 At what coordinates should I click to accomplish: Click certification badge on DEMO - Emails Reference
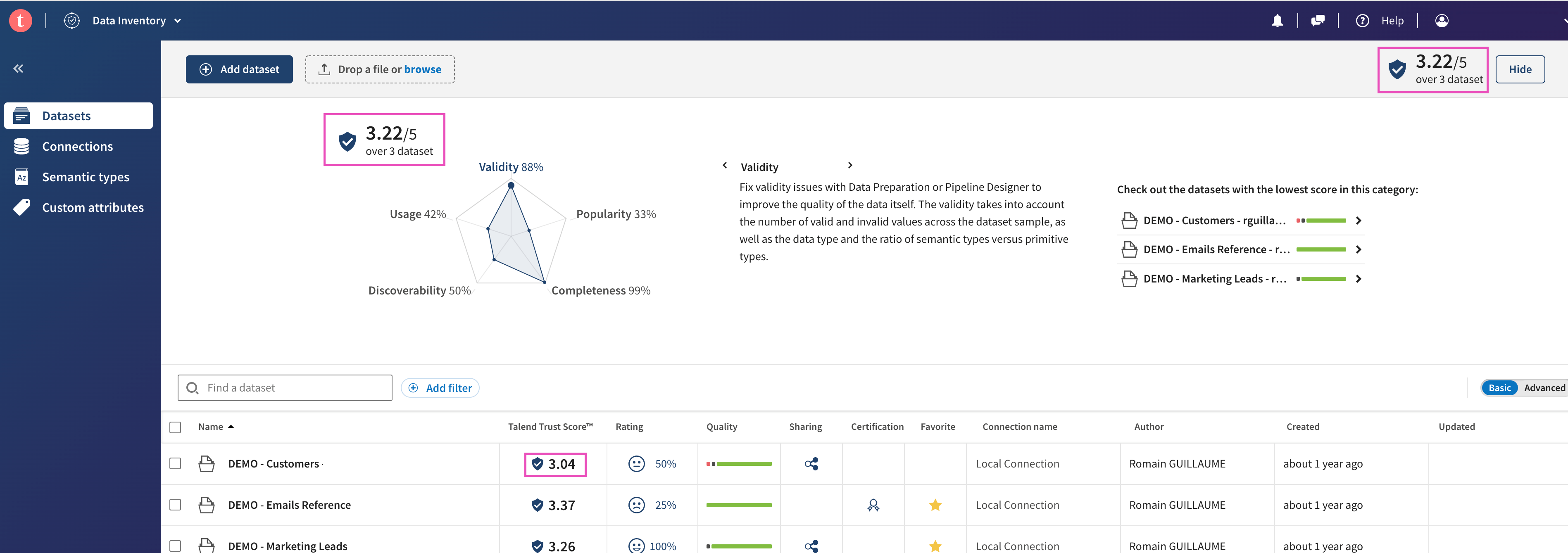(x=873, y=505)
